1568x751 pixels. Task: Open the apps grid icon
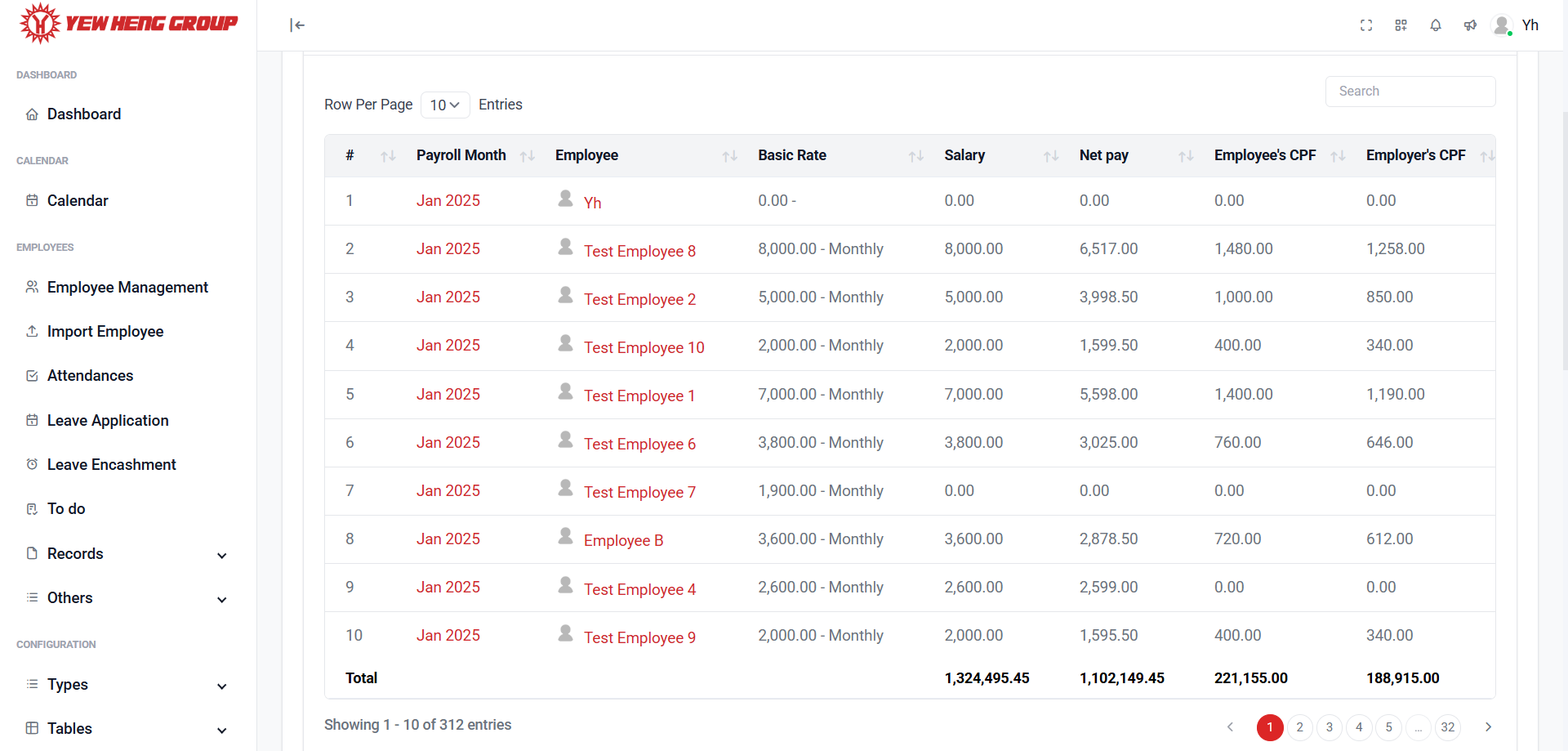point(1401,25)
